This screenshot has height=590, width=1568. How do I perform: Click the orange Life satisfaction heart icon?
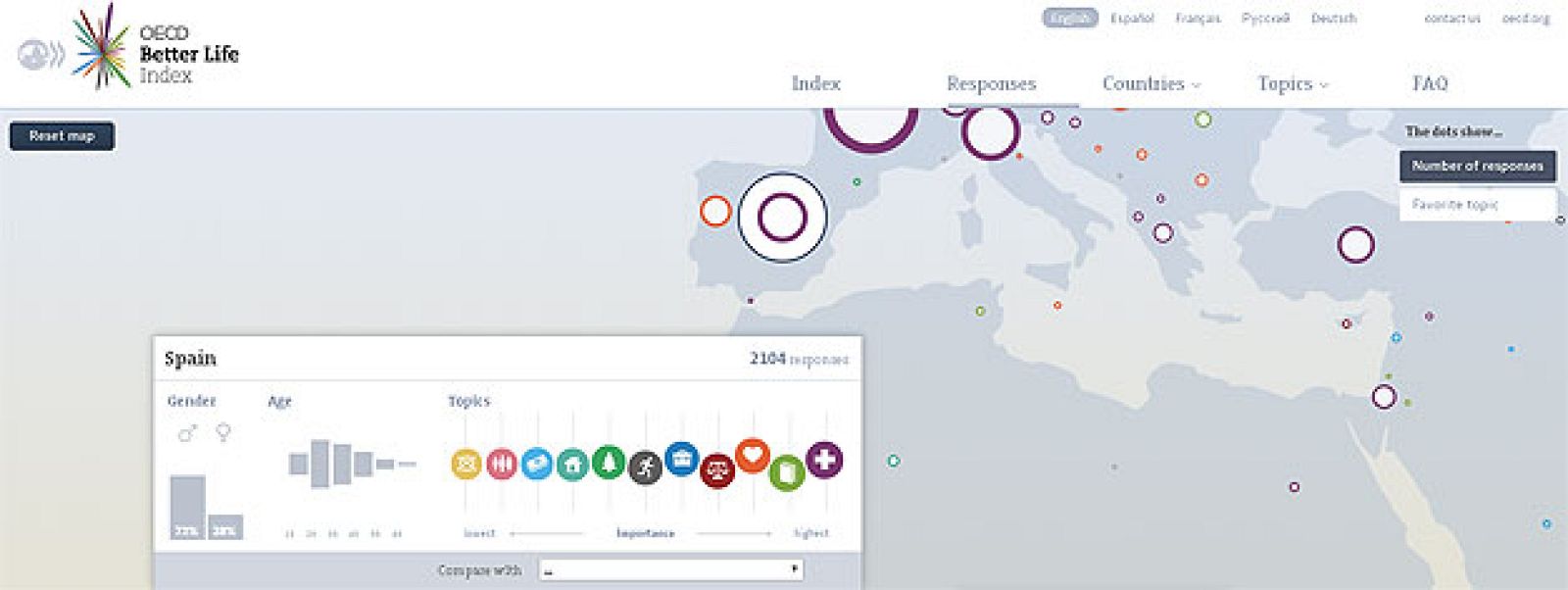click(753, 456)
